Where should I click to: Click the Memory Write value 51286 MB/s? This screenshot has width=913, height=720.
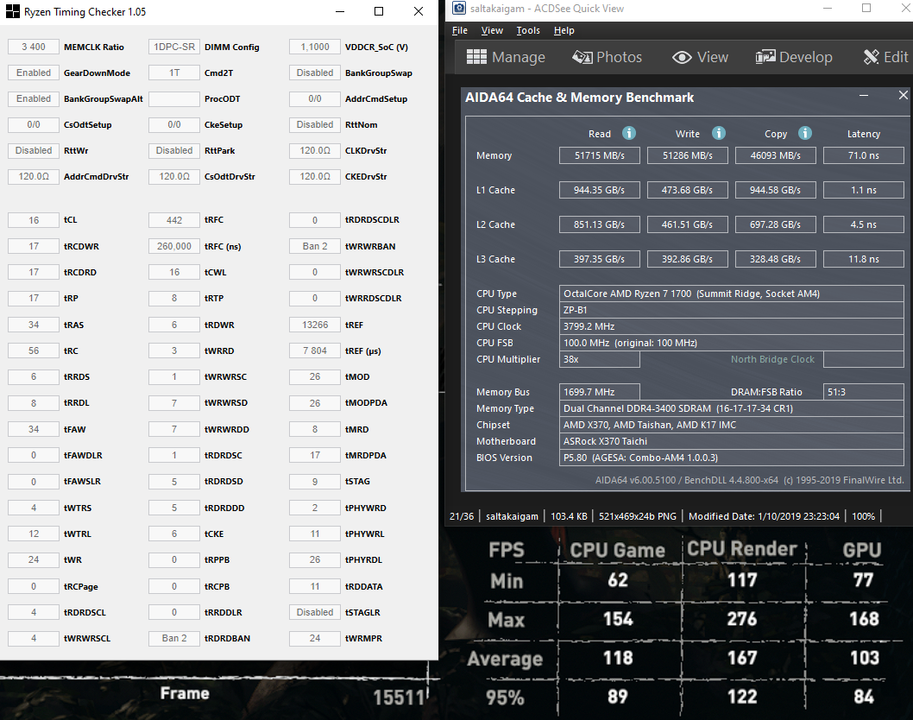(687, 155)
